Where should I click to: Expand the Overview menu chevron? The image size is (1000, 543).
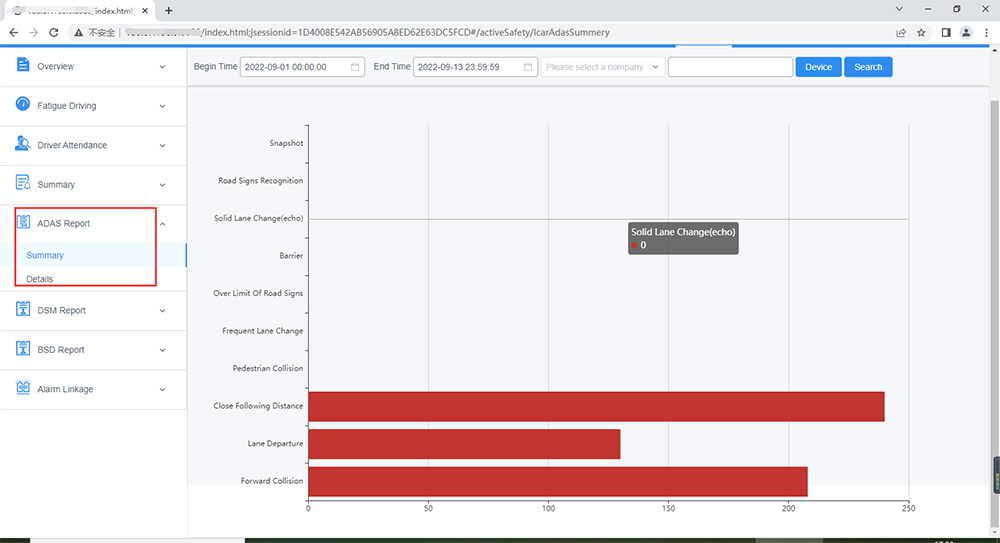tap(163, 66)
